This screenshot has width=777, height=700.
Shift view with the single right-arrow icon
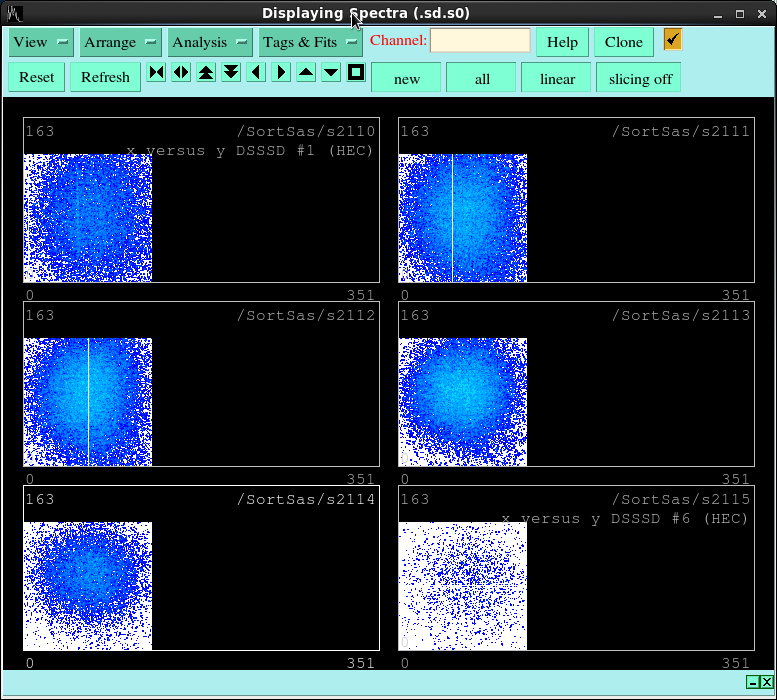[281, 72]
